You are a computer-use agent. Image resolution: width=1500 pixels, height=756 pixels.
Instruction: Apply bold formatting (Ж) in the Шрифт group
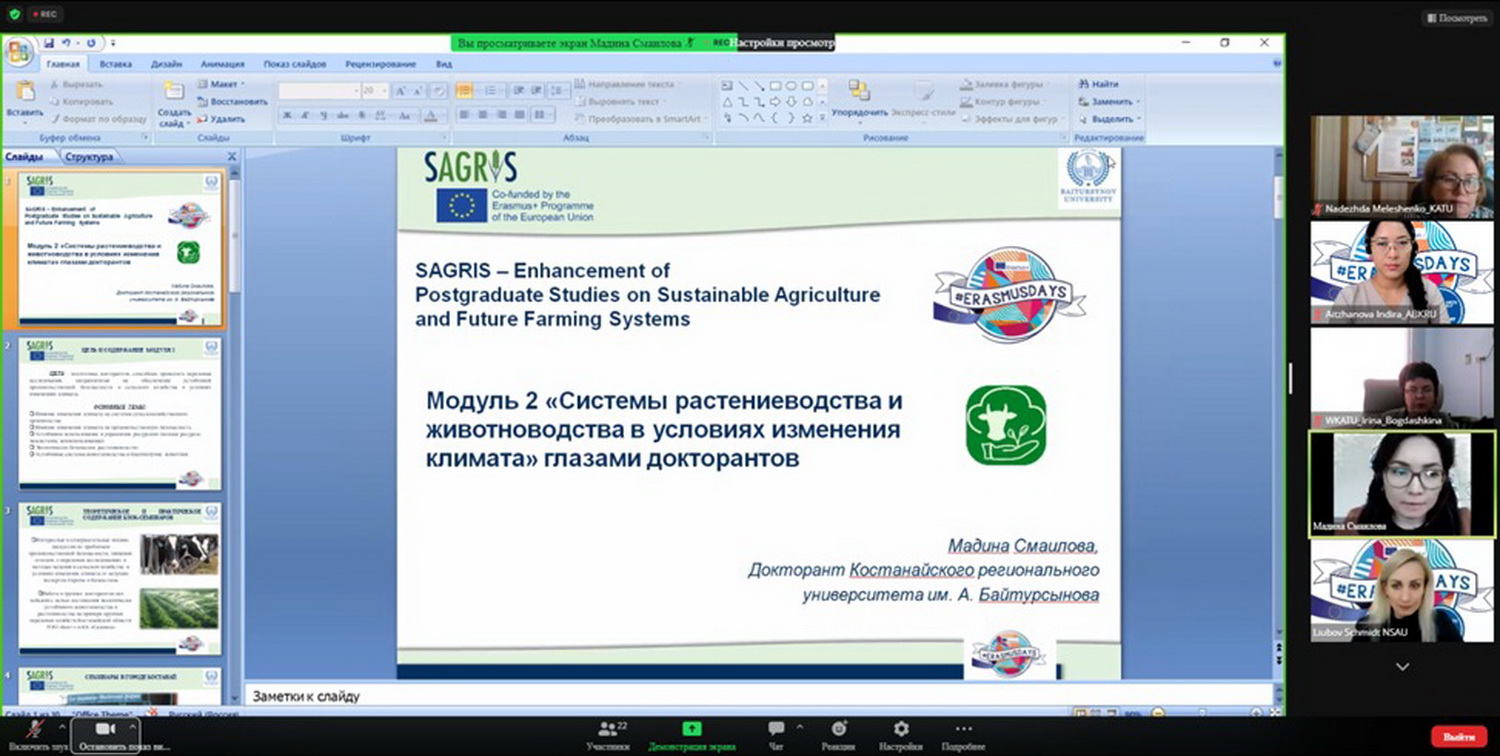(x=288, y=116)
